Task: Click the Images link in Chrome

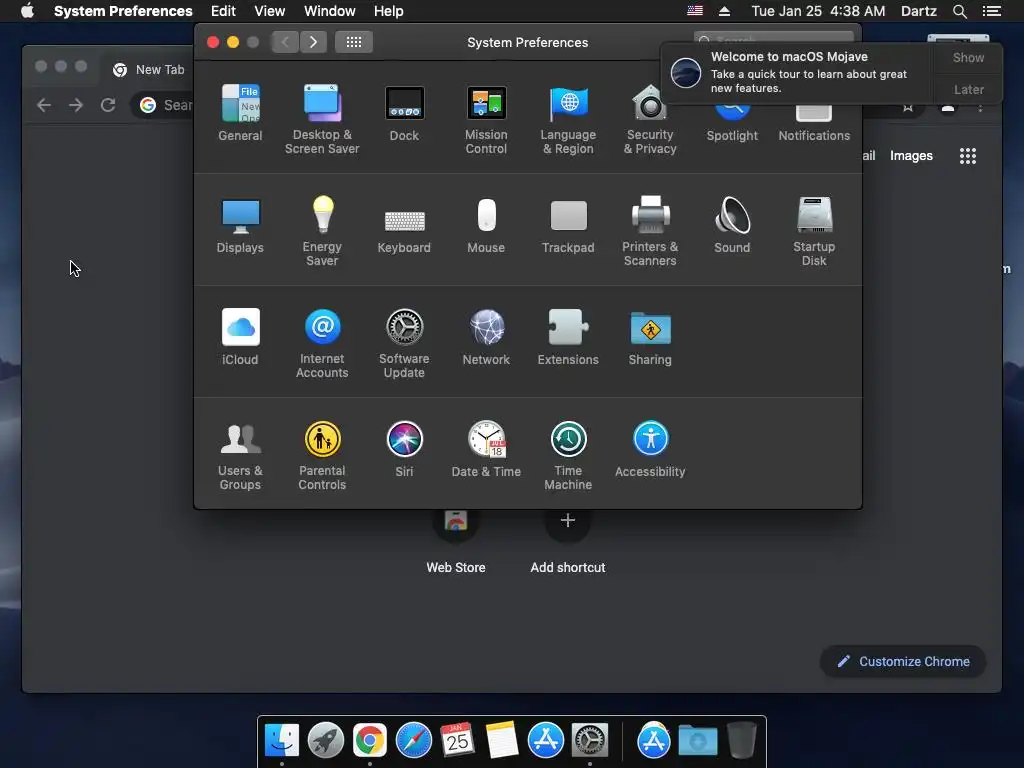Action: point(911,155)
